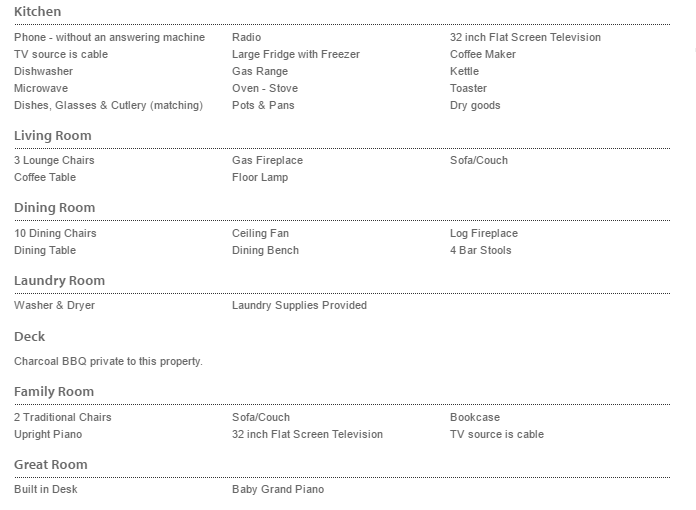Image resolution: width=696 pixels, height=510 pixels.
Task: Click the Dining Room section heading
Action: pos(54,208)
